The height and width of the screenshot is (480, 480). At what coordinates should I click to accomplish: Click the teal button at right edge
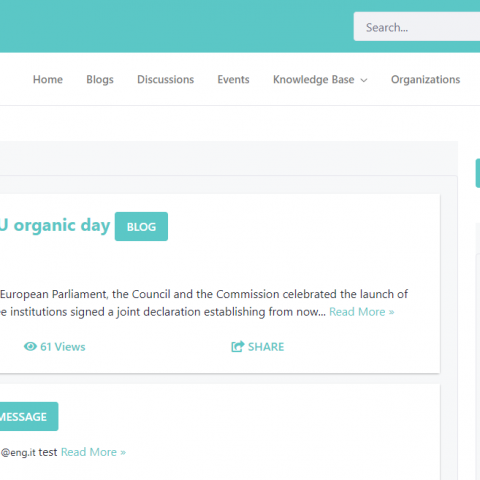coord(478,173)
